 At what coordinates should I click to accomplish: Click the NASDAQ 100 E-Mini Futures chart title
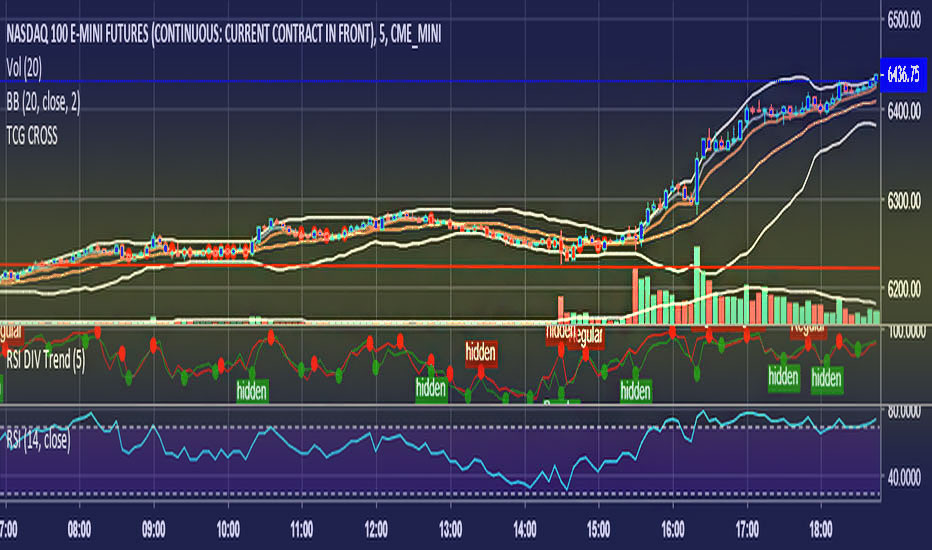226,36
